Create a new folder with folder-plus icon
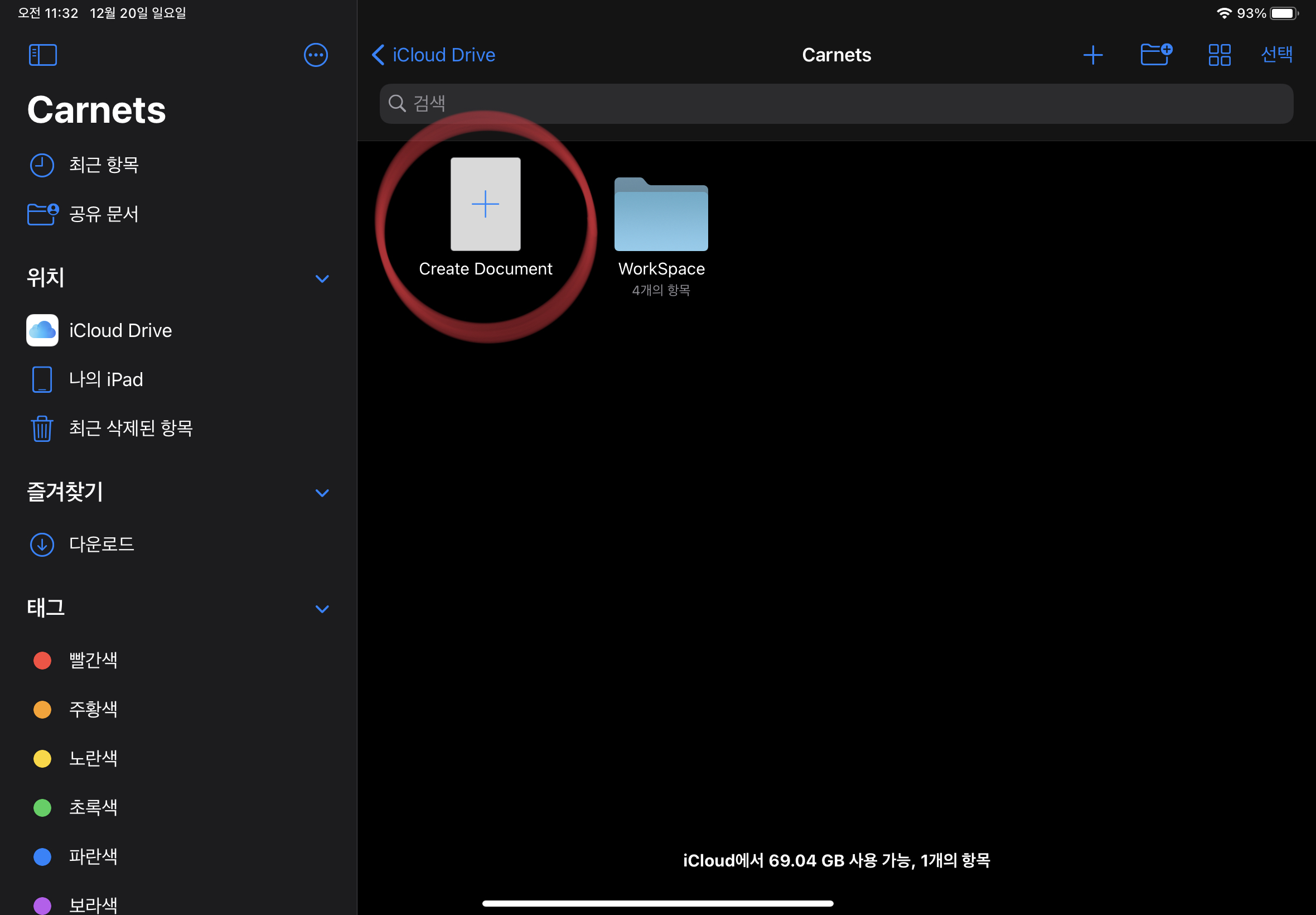The height and width of the screenshot is (915, 1316). pos(1155,55)
